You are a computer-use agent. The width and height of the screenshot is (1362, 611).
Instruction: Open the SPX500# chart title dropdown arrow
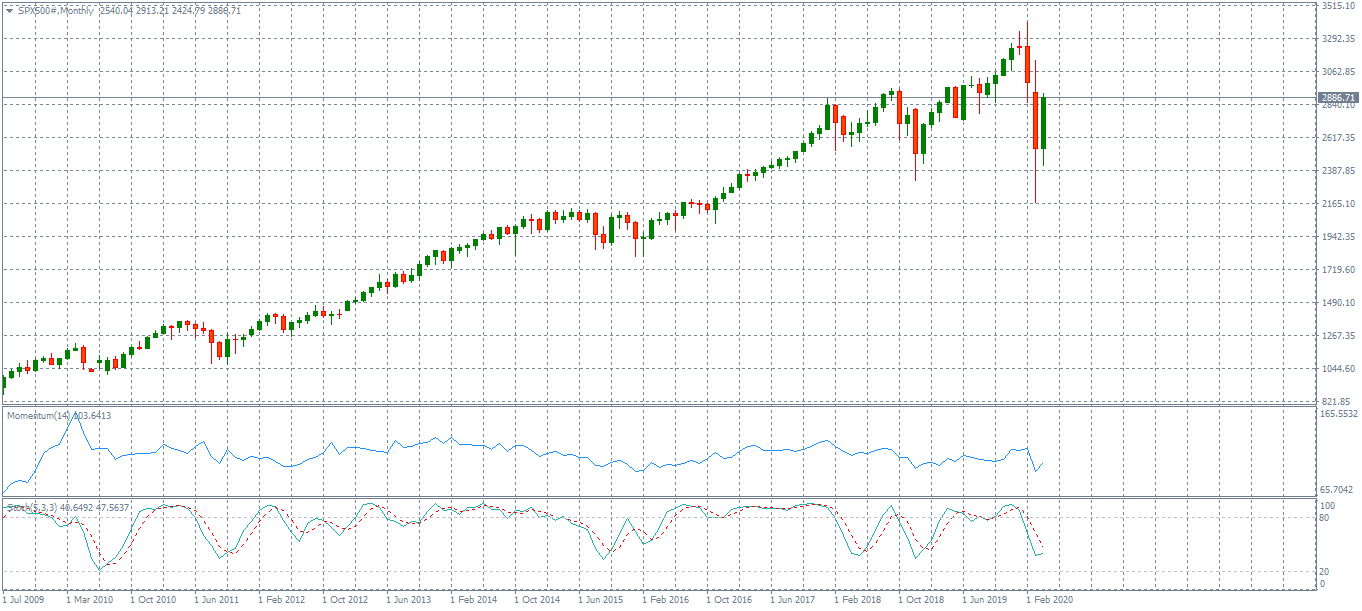pos(9,7)
